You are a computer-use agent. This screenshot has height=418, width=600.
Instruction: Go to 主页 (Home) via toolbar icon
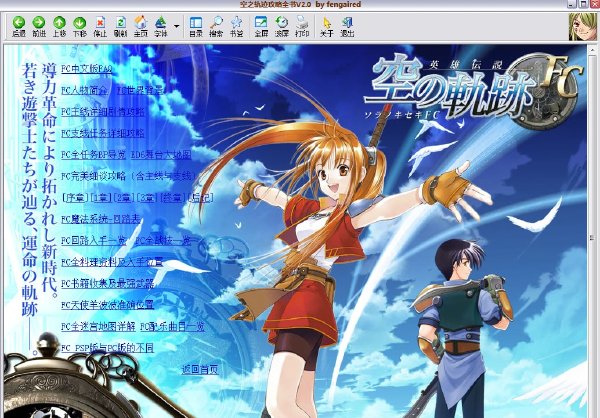[x=141, y=26]
